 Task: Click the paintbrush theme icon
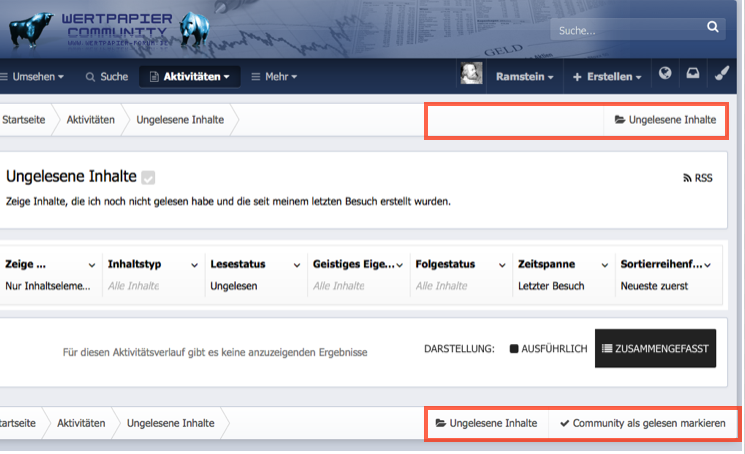722,73
